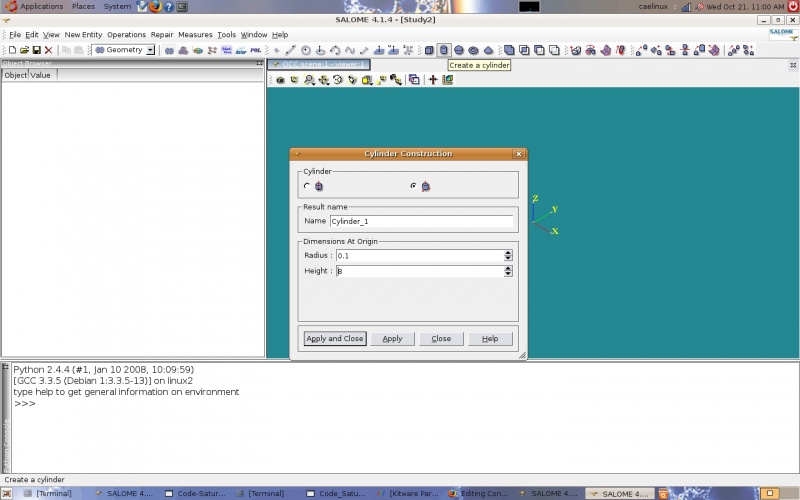Image resolution: width=800 pixels, height=500 pixels.
Task: Click the Create a sphere icon
Action: tap(459, 50)
